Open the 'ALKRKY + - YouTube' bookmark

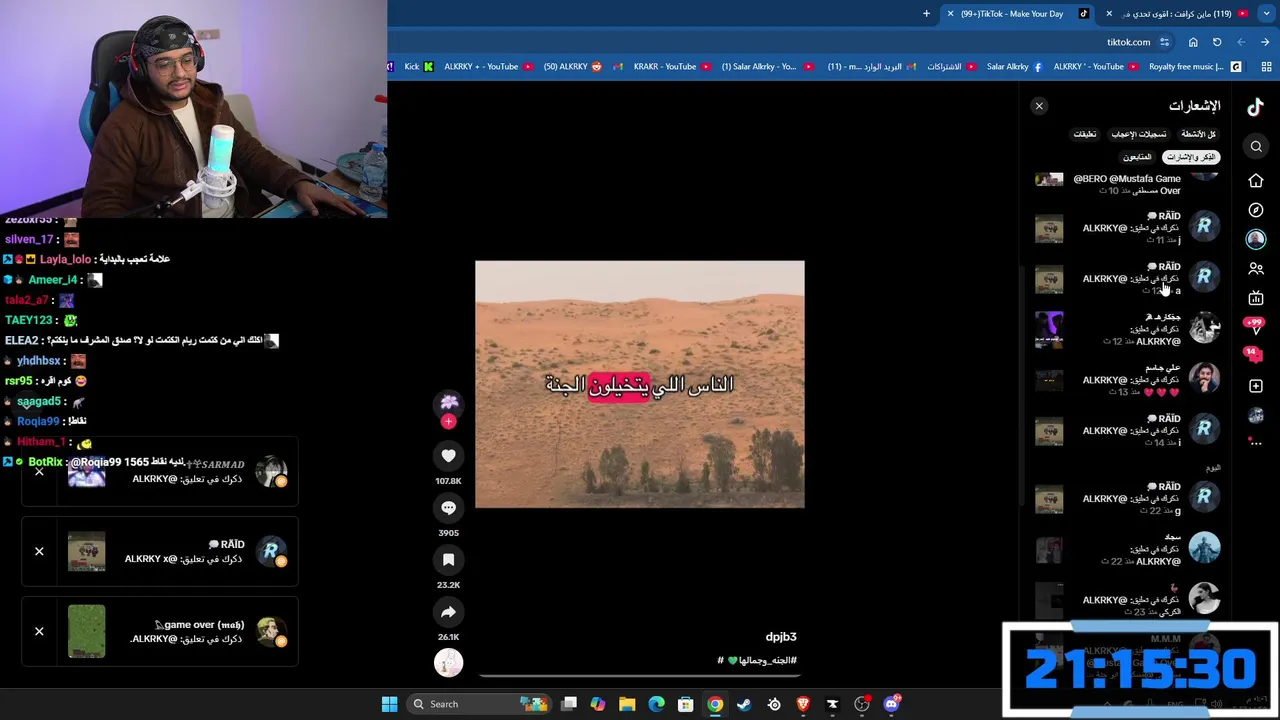[x=489, y=67]
